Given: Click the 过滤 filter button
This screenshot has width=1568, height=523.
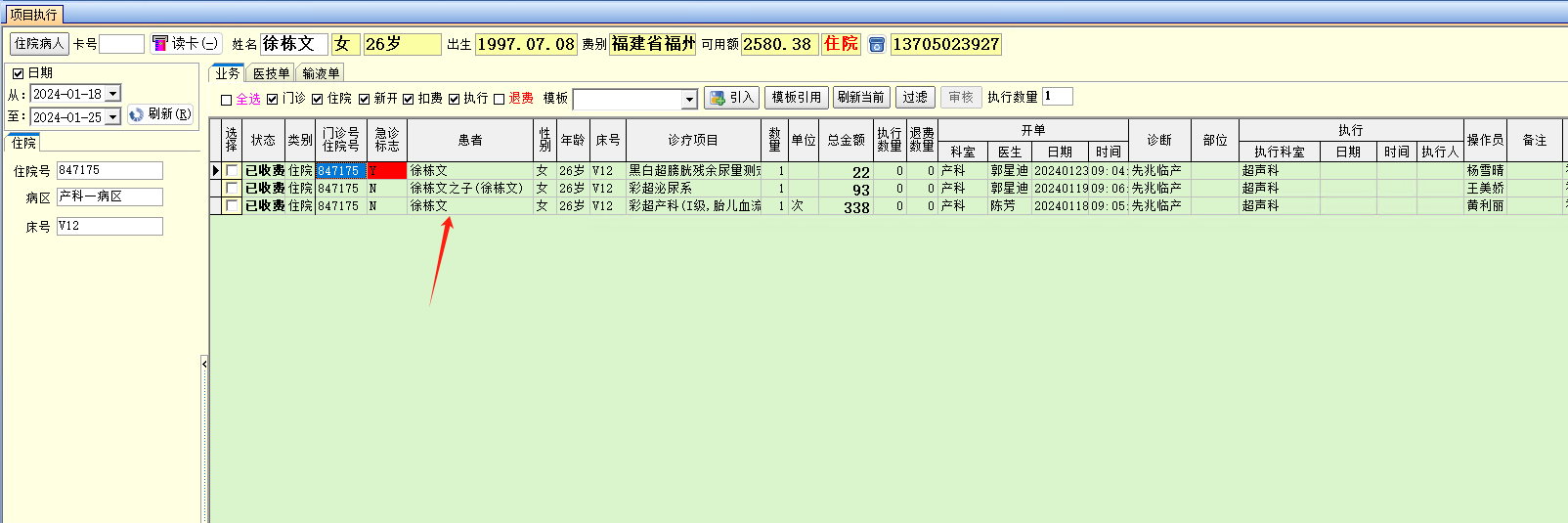Looking at the screenshot, I should (x=915, y=98).
